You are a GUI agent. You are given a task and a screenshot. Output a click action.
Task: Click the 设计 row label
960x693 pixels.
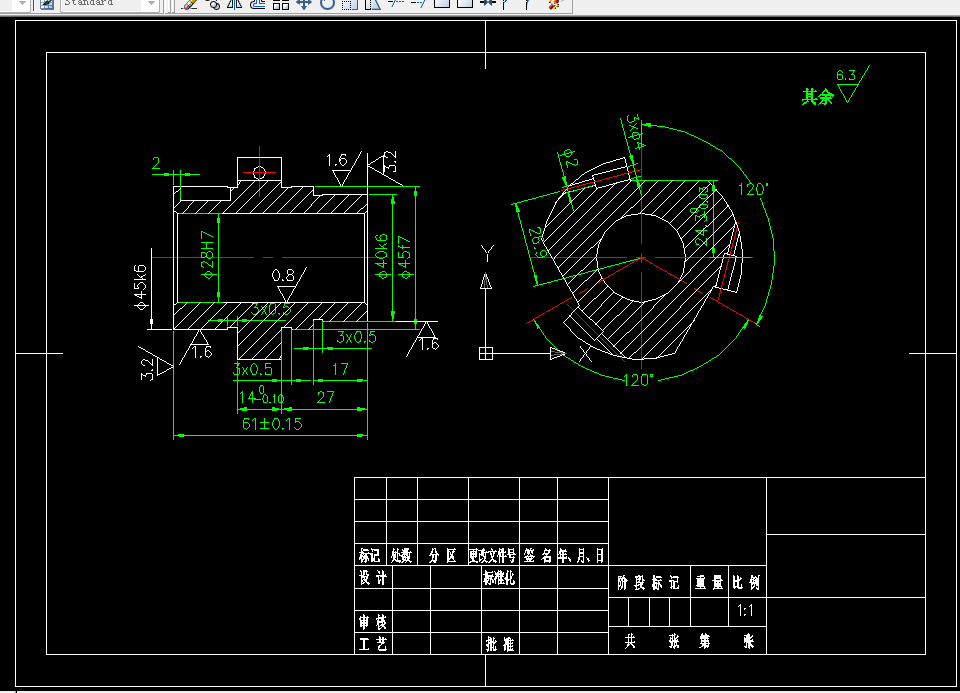[x=373, y=577]
